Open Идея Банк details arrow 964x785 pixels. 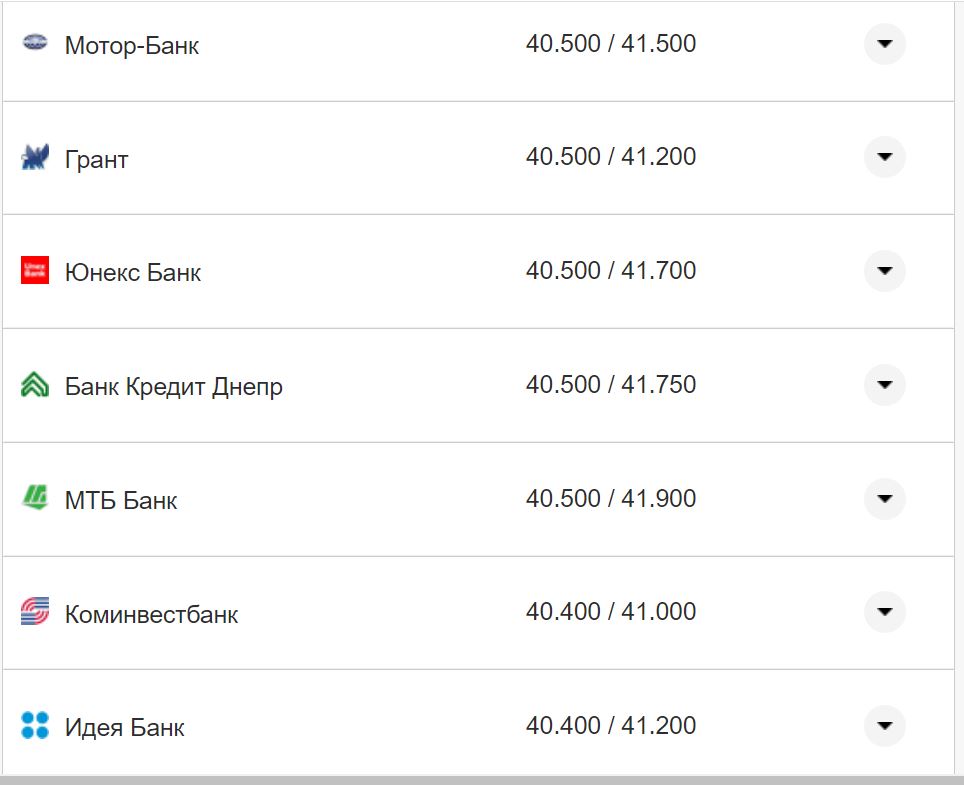point(884,726)
